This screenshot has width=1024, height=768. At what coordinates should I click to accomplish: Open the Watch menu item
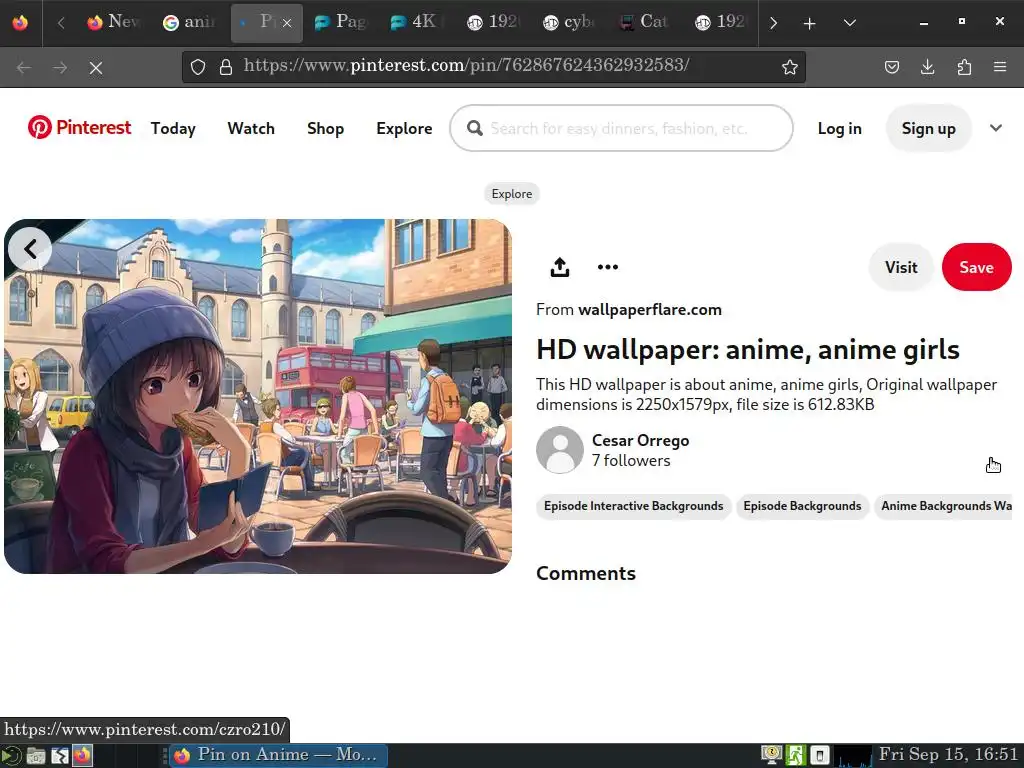[251, 128]
